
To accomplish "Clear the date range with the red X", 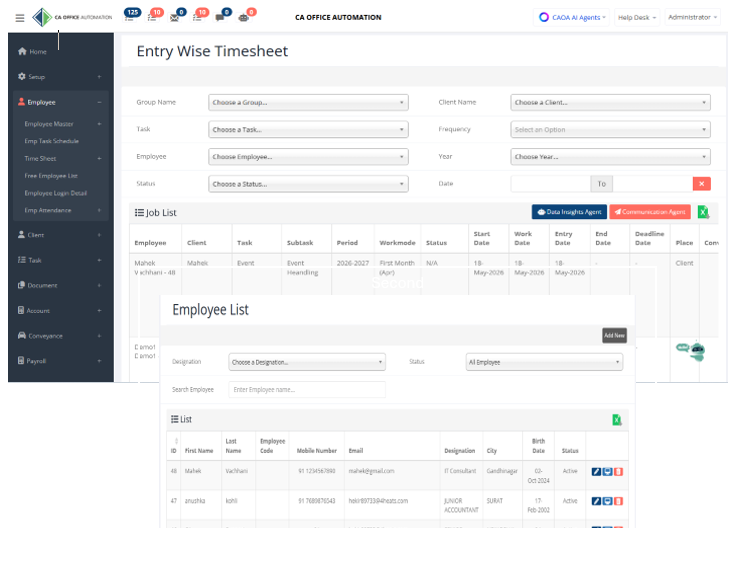I will (702, 184).
